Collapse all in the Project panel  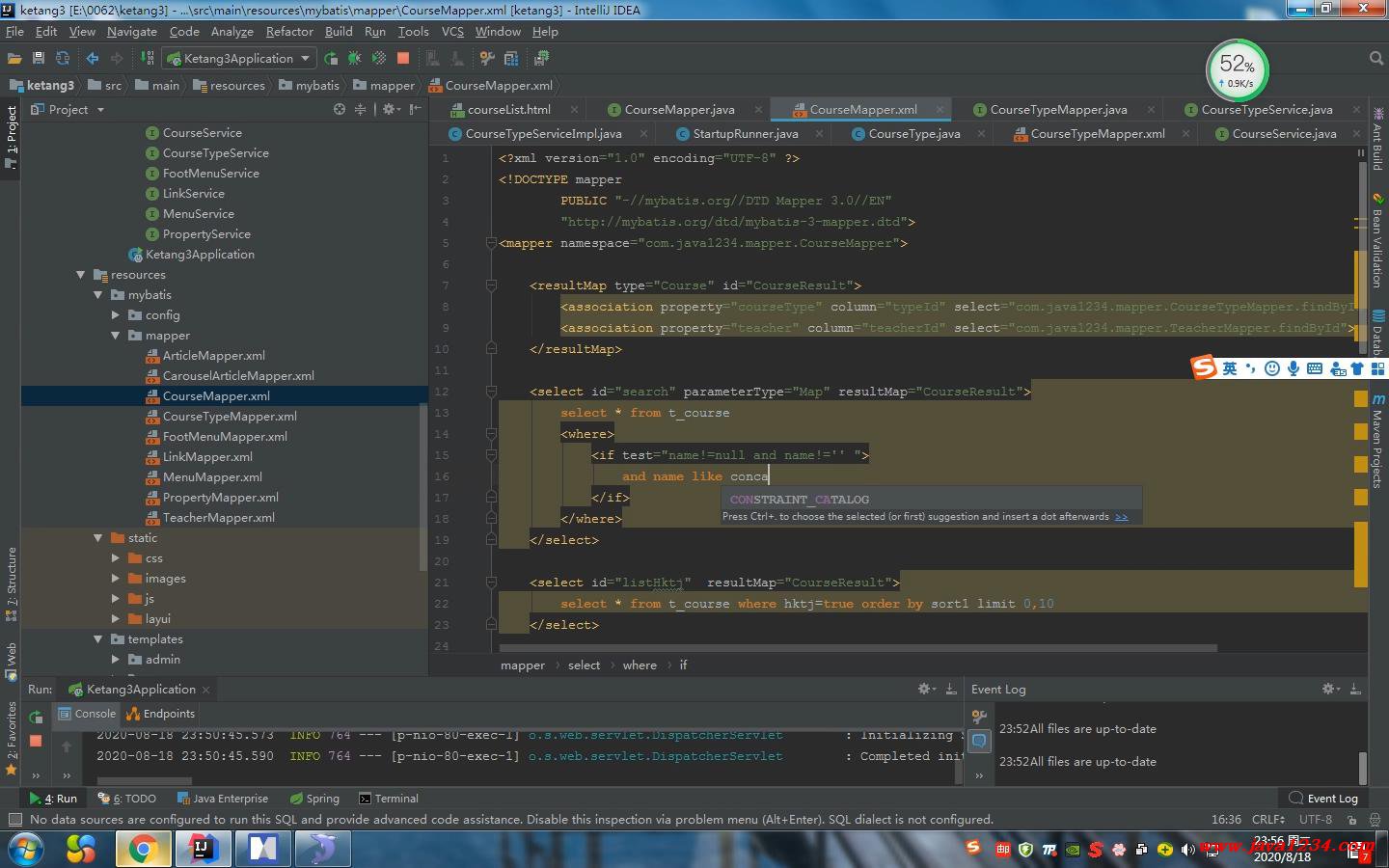click(360, 109)
